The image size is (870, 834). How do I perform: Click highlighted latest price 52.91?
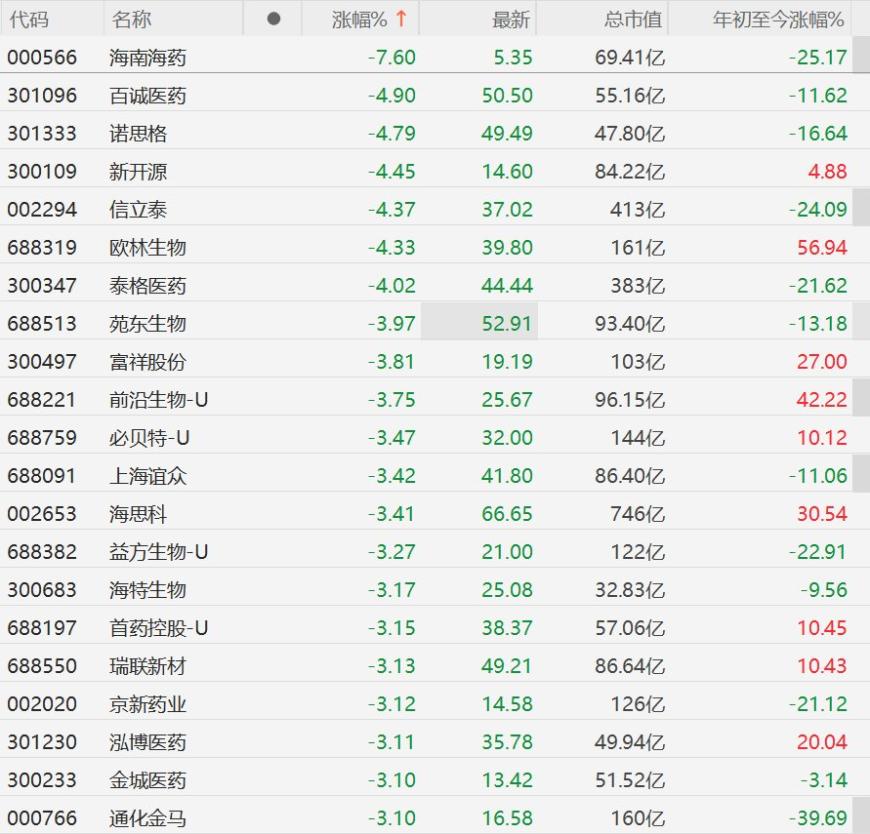[x=507, y=324]
